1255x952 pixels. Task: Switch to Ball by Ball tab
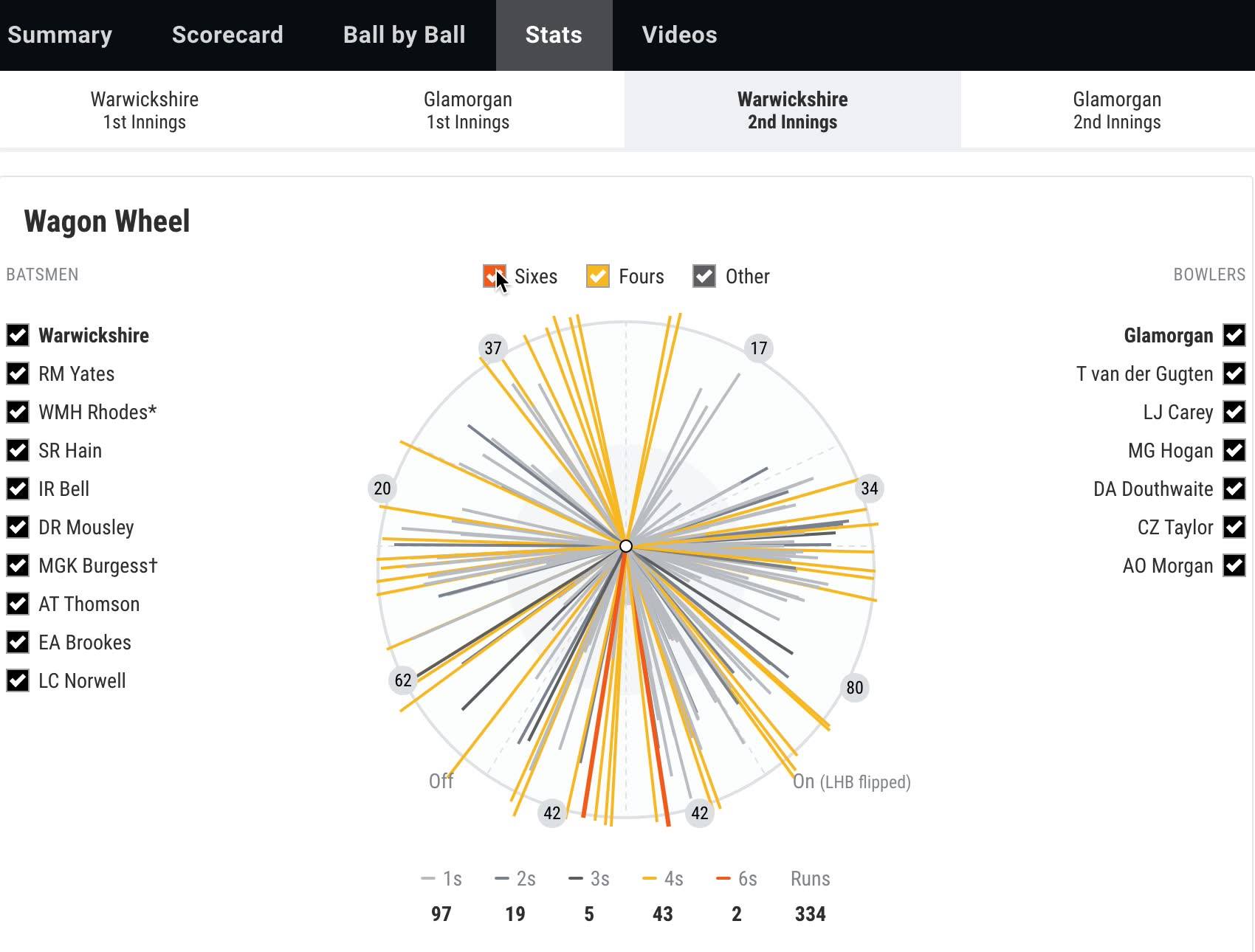(405, 35)
